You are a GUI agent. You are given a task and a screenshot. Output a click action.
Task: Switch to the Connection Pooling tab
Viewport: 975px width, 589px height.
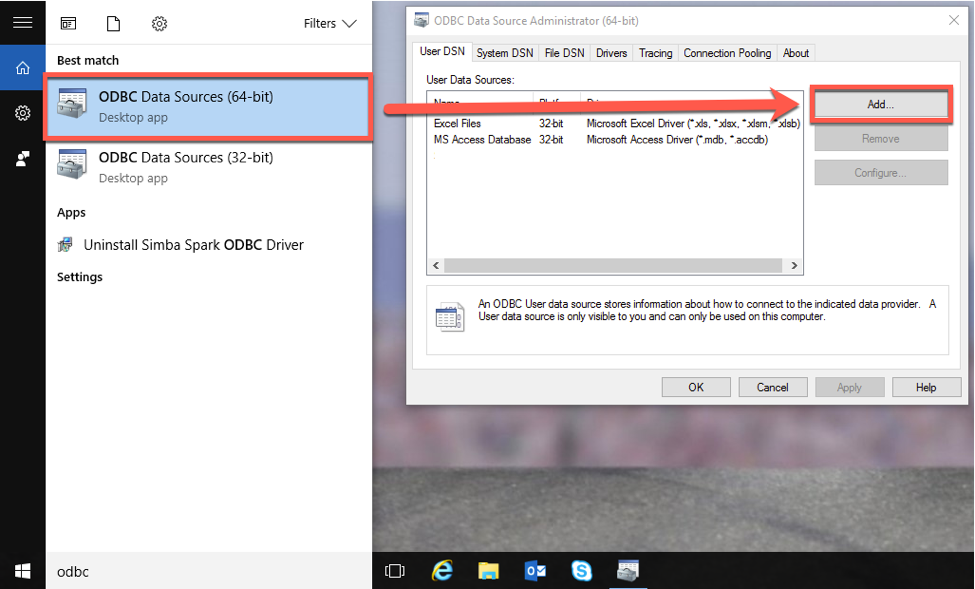(727, 53)
